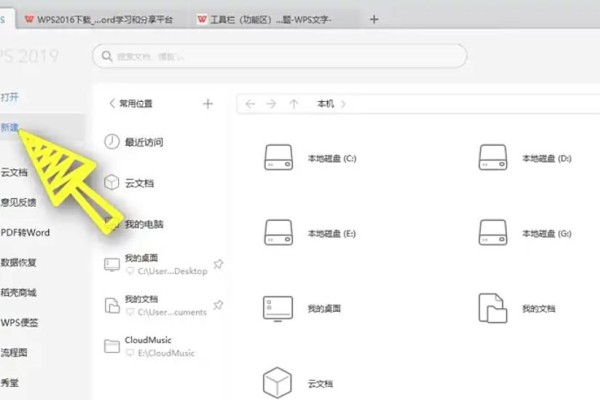Viewport: 600px width, 400px height.
Task: Expand the chevron after 本机 breadcrumb
Action: (343, 104)
